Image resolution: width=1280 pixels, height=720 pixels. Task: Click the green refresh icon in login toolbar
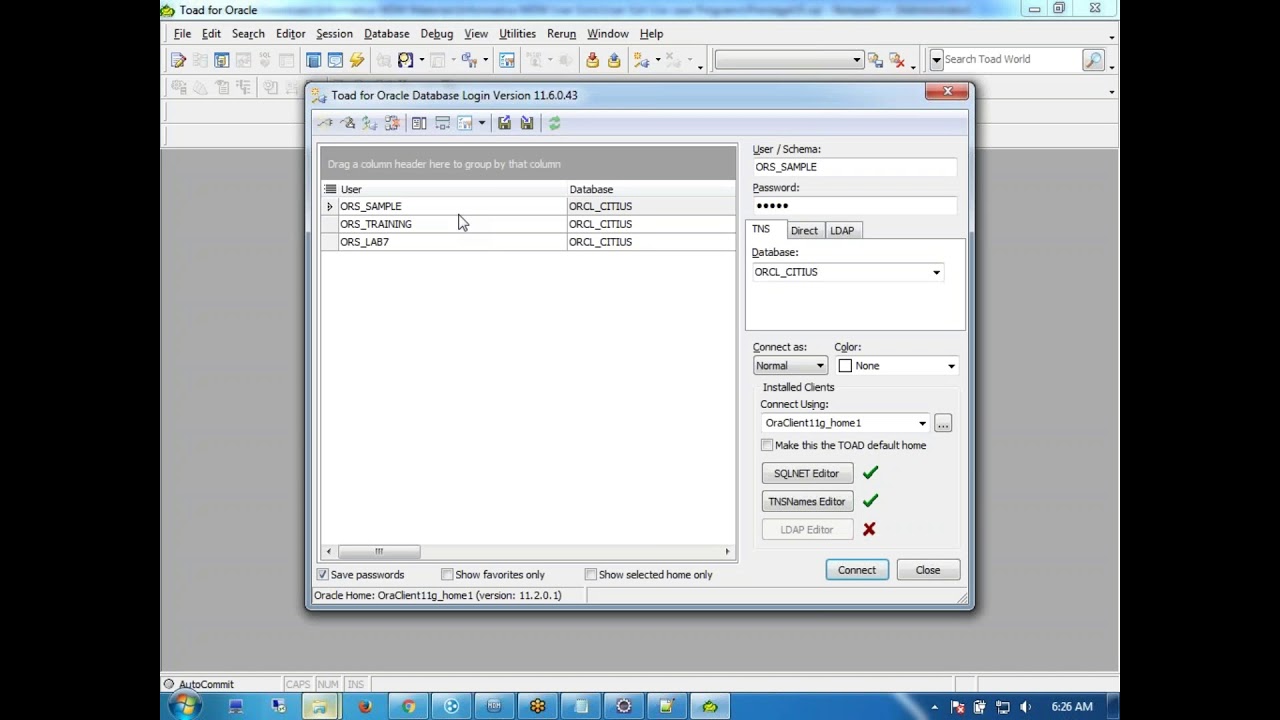pyautogui.click(x=555, y=123)
